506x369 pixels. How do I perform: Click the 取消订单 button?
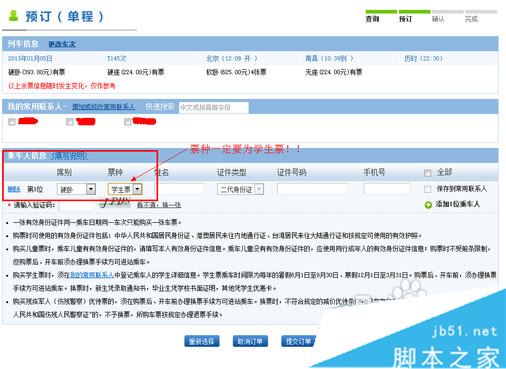point(250,341)
